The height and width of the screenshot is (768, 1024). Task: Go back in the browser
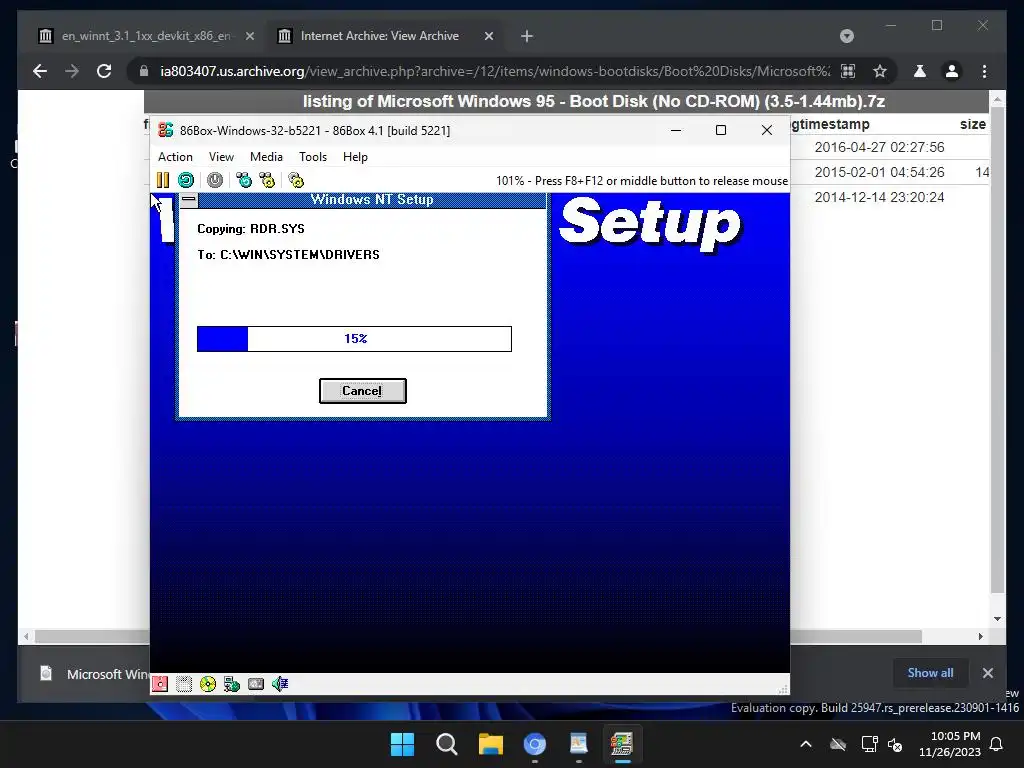(x=40, y=71)
